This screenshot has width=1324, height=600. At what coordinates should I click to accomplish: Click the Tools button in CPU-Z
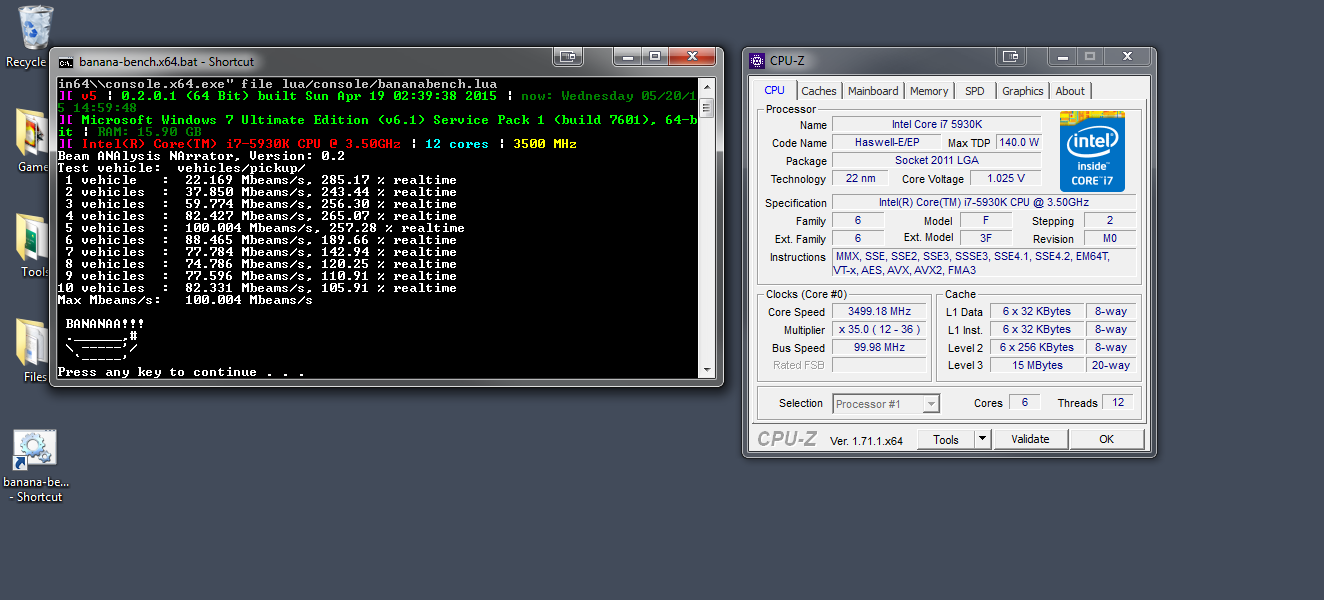tap(946, 439)
